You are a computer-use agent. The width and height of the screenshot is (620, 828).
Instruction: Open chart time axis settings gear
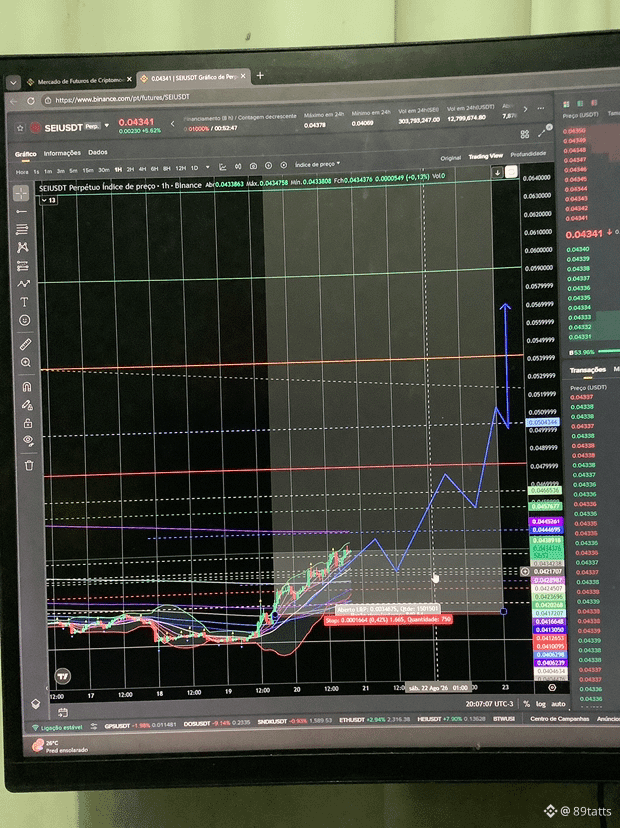click(552, 688)
